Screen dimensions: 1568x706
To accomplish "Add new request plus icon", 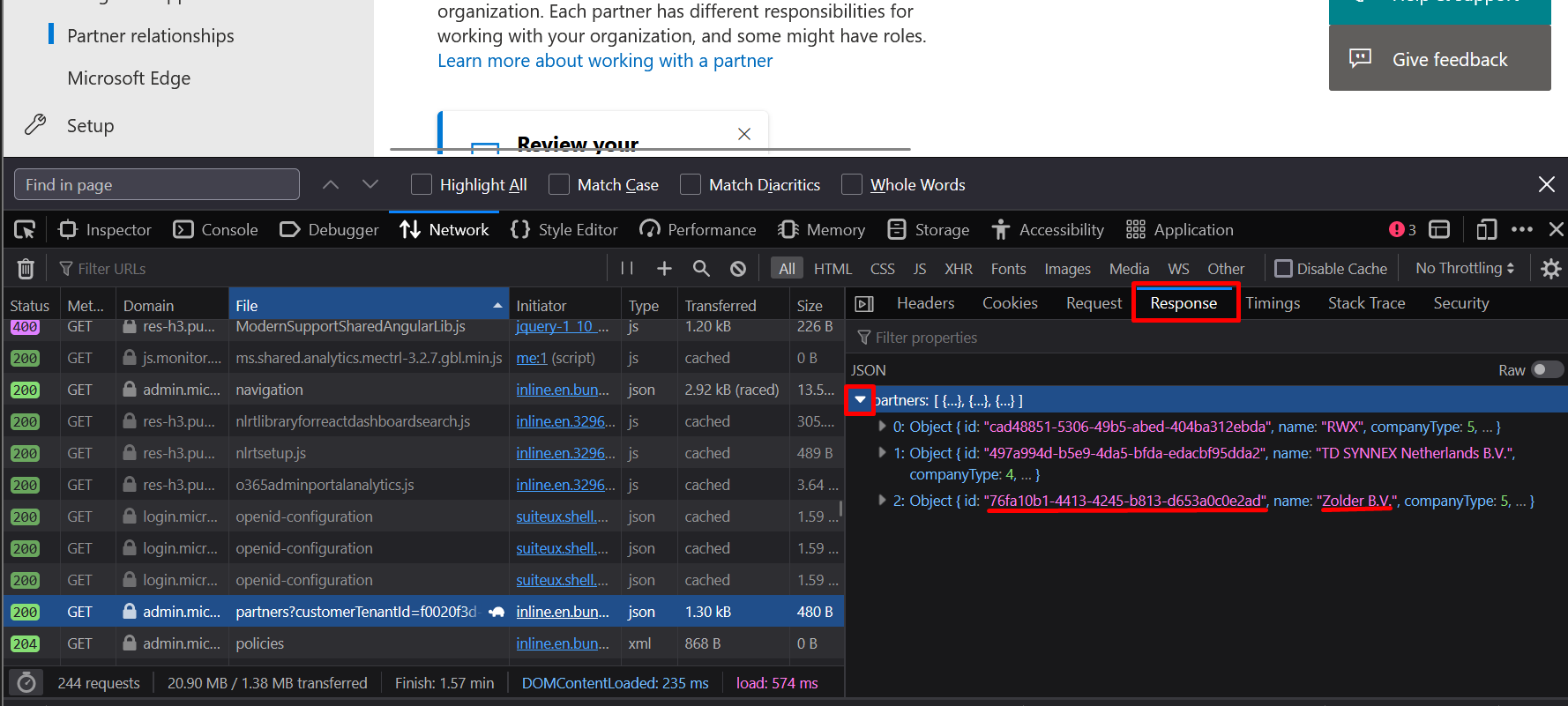I will tap(664, 269).
